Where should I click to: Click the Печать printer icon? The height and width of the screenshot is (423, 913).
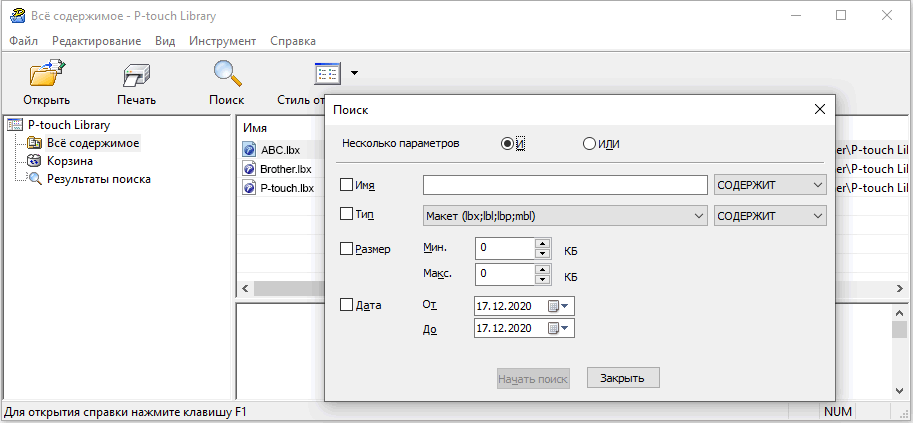pos(136,76)
